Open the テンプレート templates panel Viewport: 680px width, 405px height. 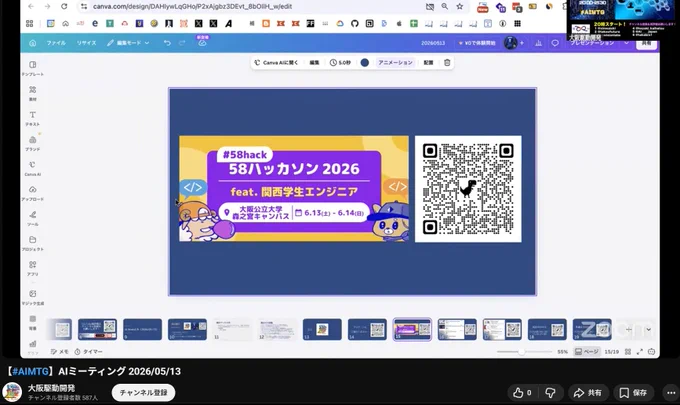click(x=33, y=68)
